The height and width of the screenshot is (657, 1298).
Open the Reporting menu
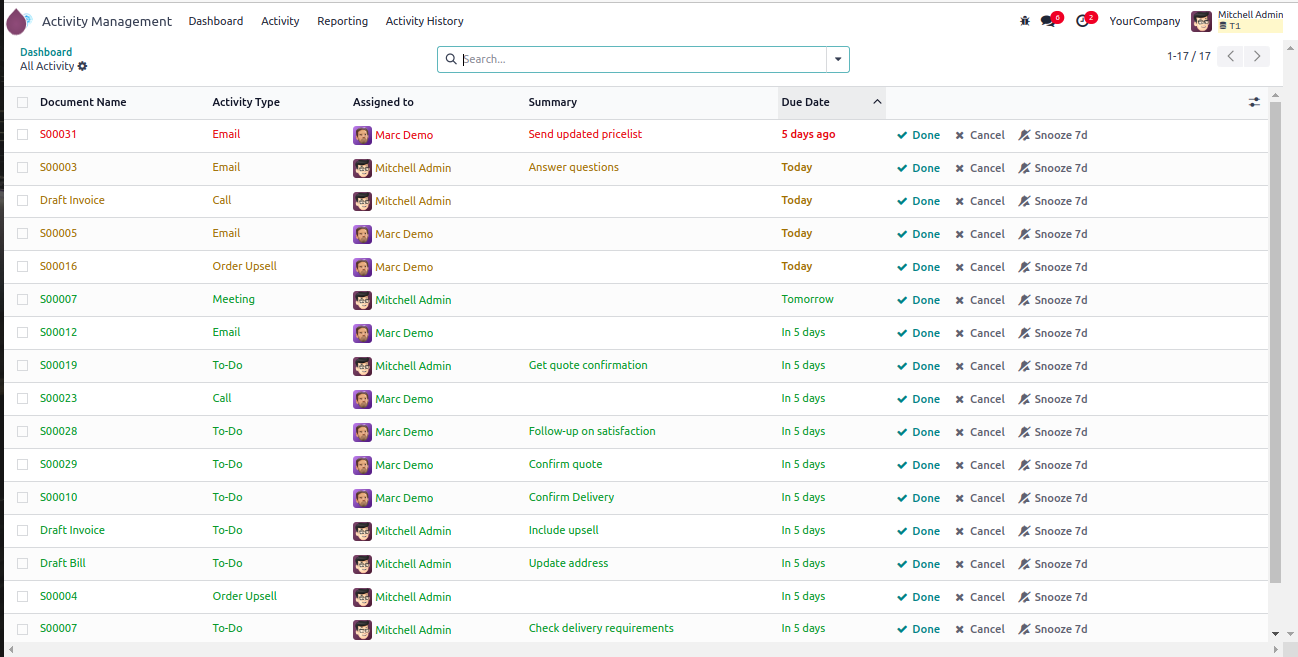(x=342, y=21)
